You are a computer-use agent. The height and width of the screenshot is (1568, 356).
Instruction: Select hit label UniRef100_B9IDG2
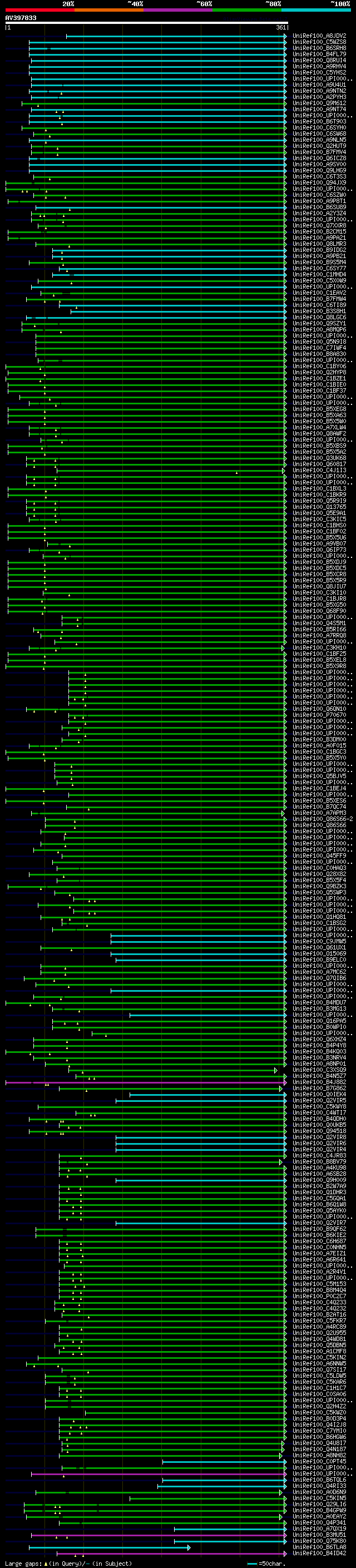(x=319, y=250)
